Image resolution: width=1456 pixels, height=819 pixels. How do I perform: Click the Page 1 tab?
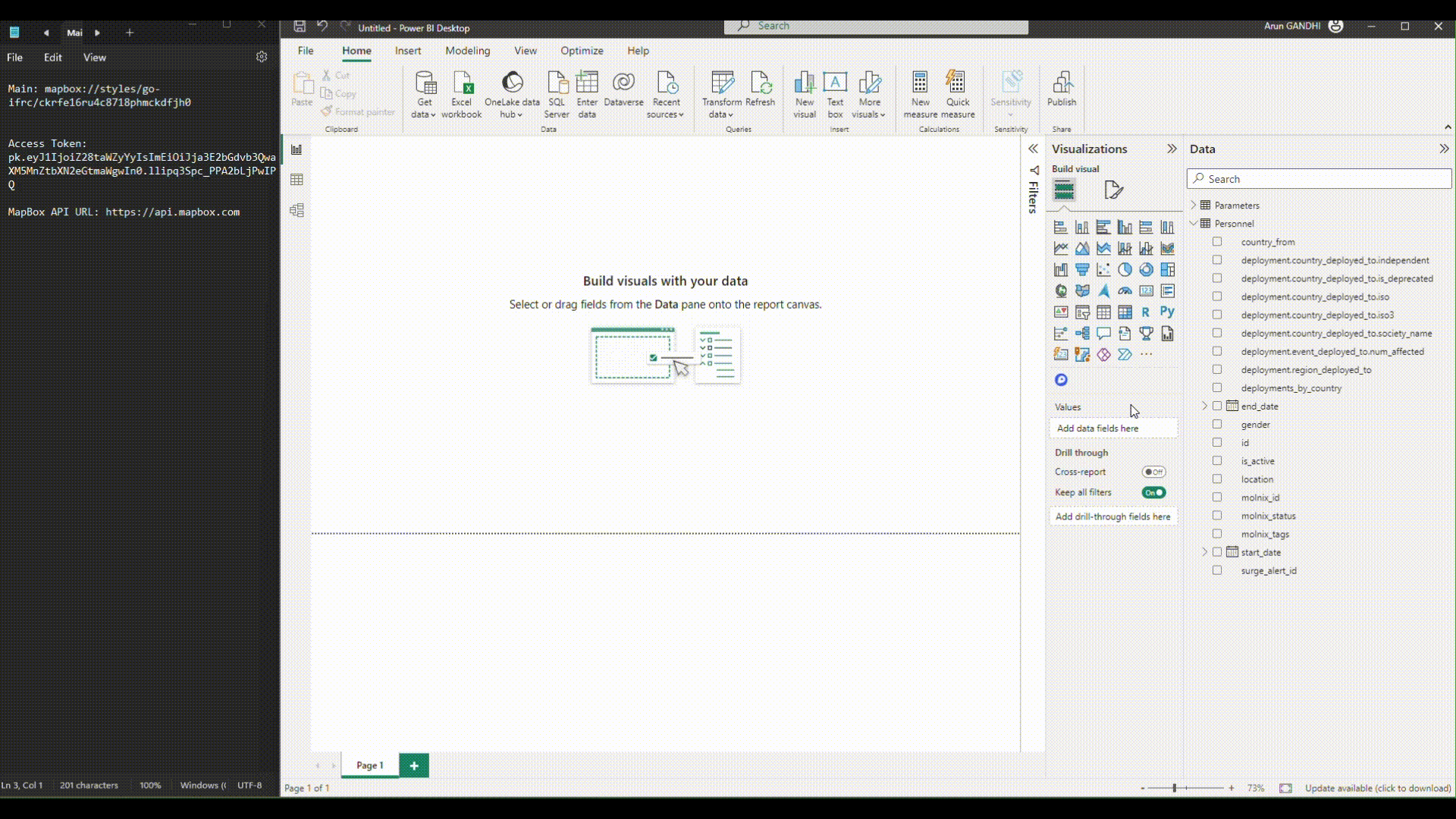coord(369,764)
